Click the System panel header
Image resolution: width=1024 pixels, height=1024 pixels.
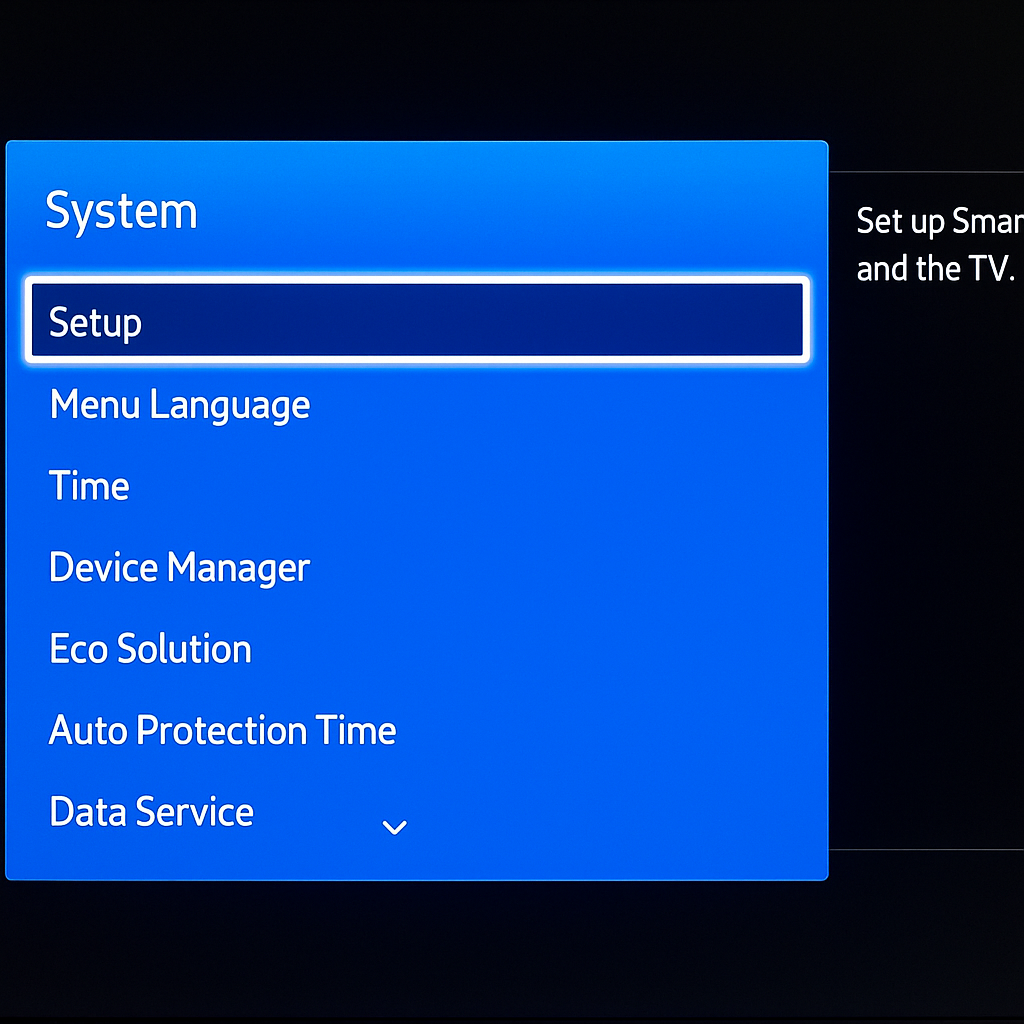point(121,210)
